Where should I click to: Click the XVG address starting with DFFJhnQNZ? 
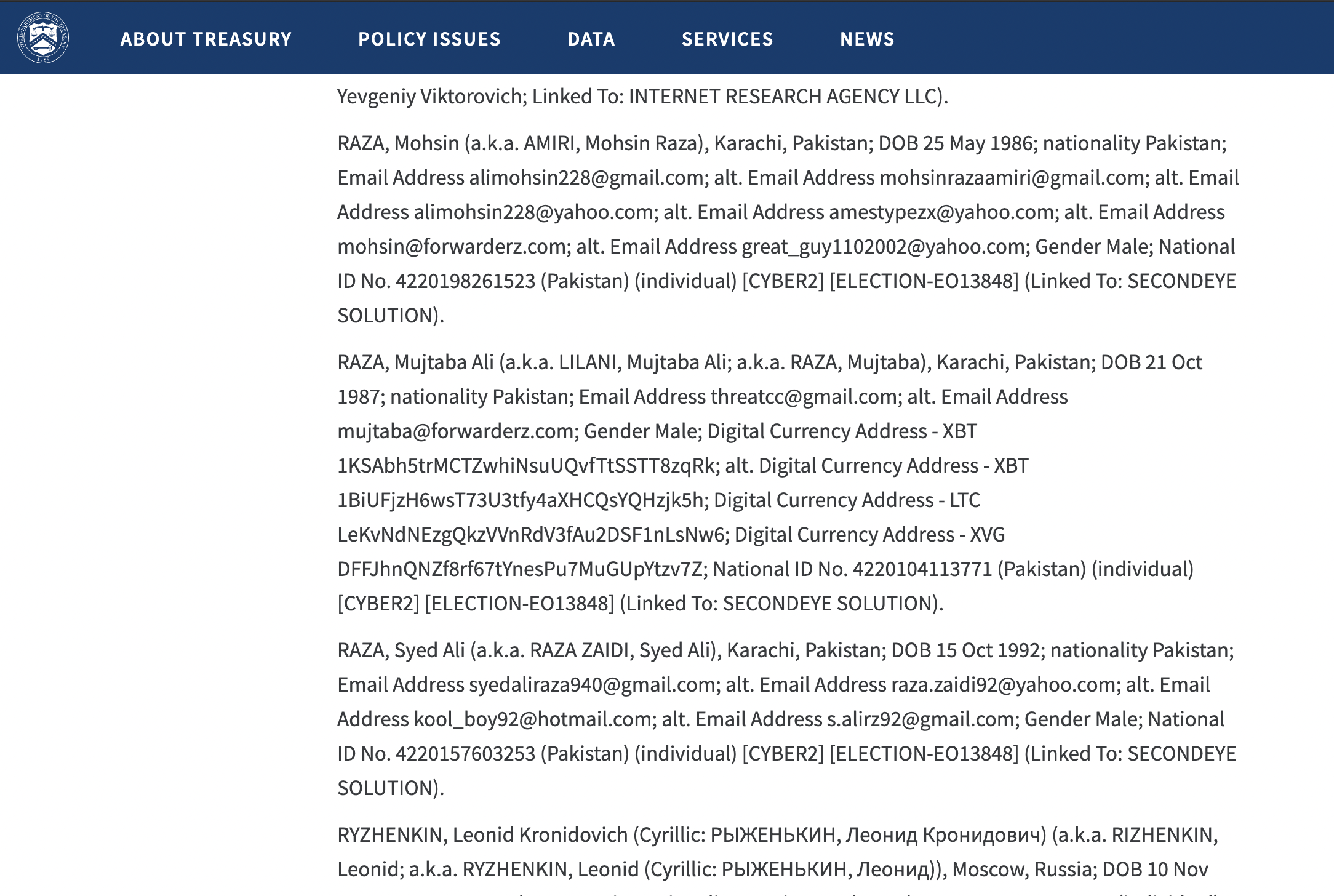point(519,569)
